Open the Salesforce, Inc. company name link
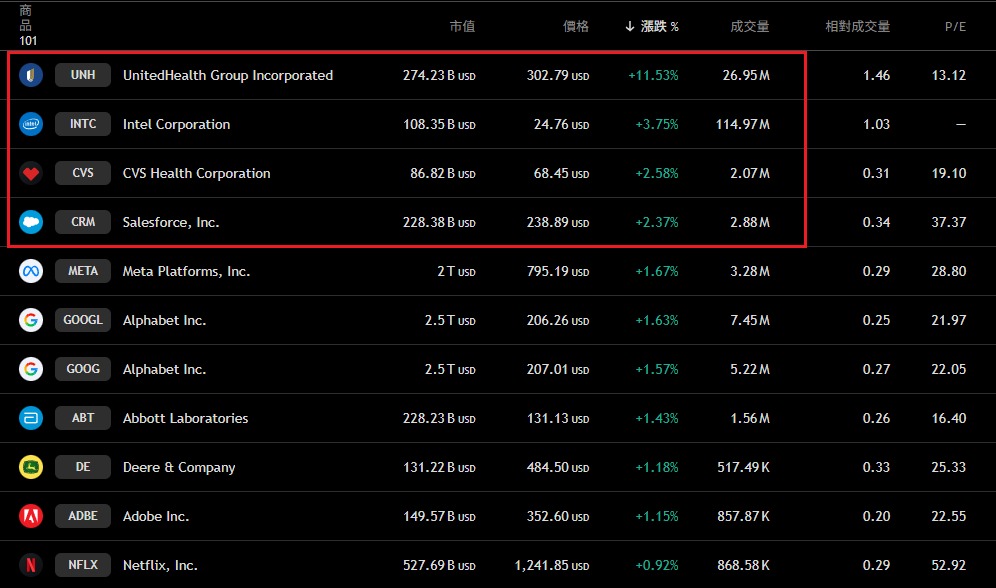Viewport: 996px width, 588px height. click(171, 222)
